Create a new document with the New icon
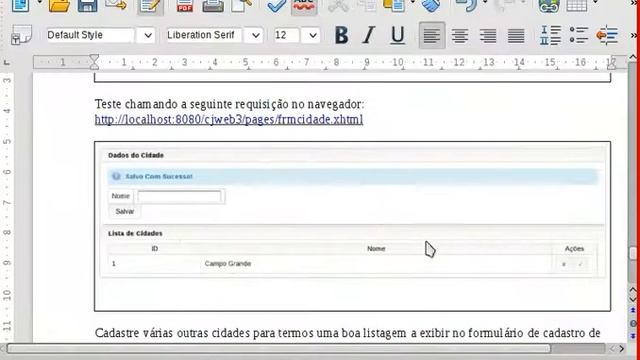 (x=20, y=5)
